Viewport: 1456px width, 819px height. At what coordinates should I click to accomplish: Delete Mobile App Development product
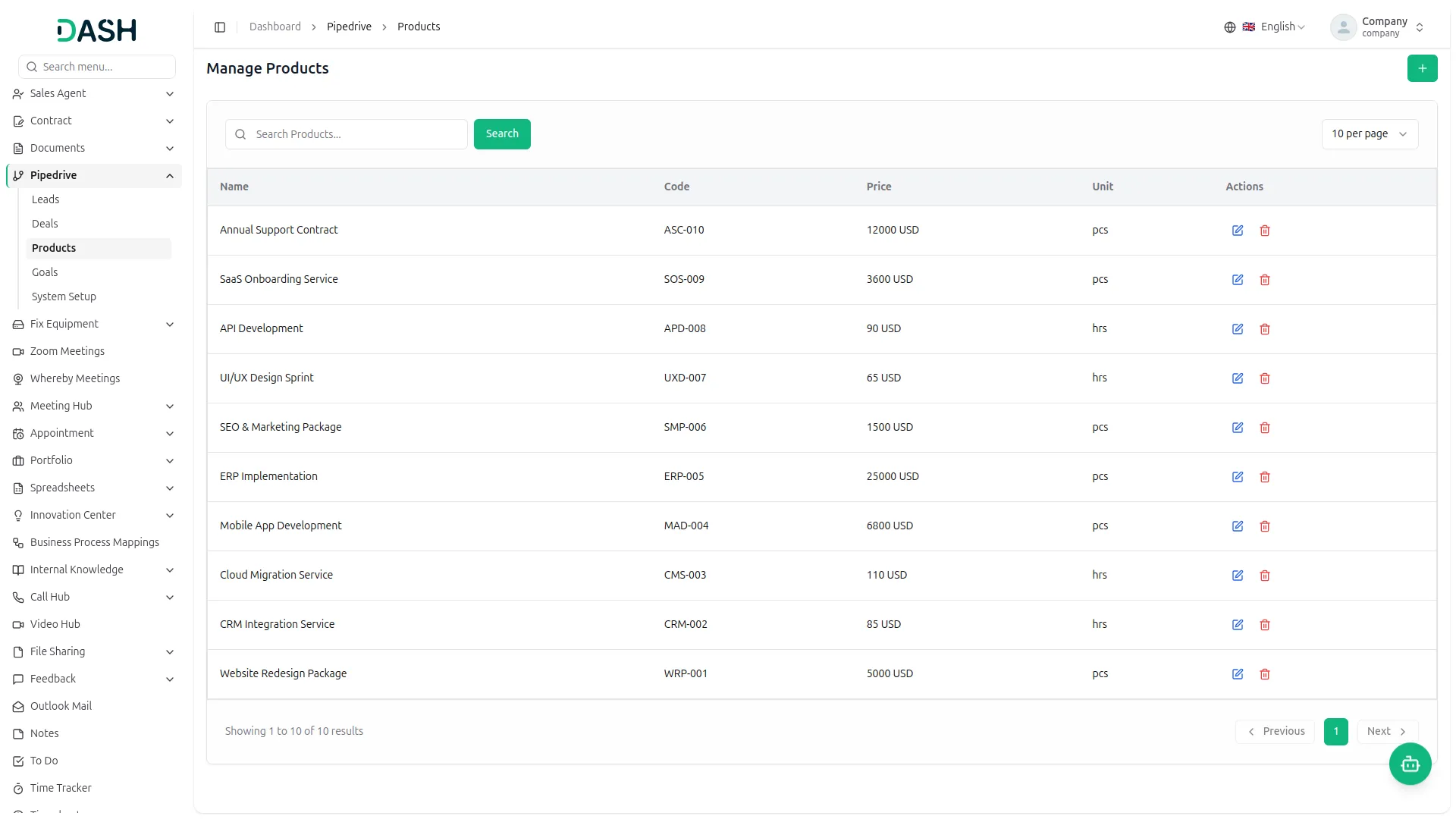point(1265,526)
